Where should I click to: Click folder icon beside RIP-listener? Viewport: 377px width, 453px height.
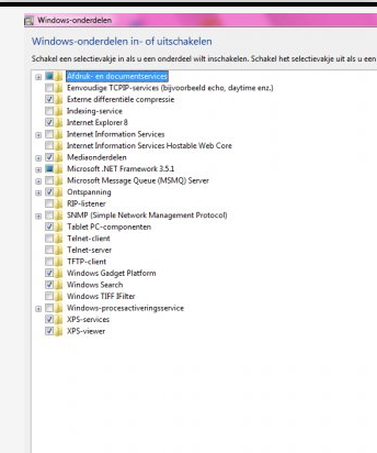tap(59, 203)
